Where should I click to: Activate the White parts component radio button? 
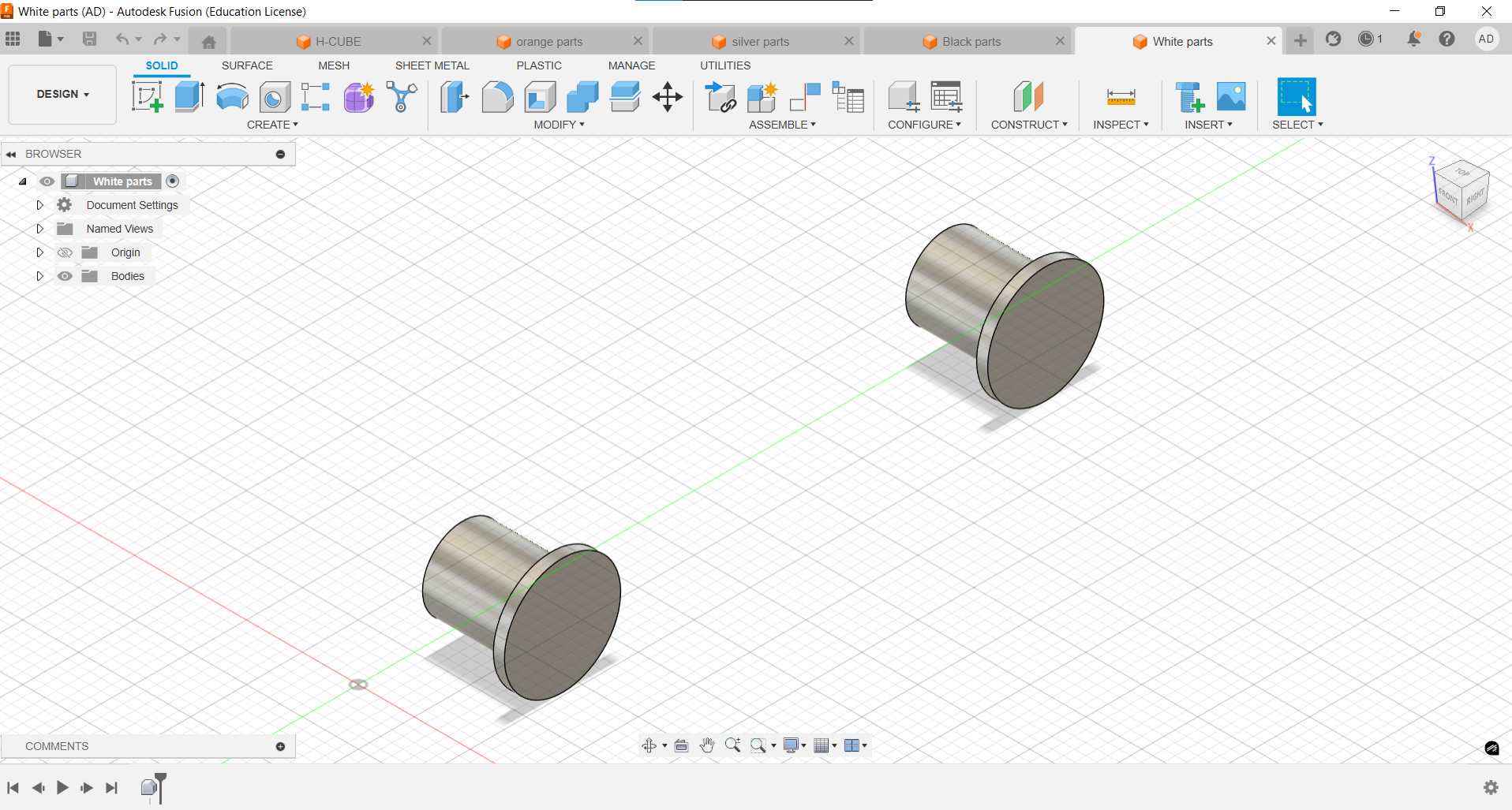[173, 181]
